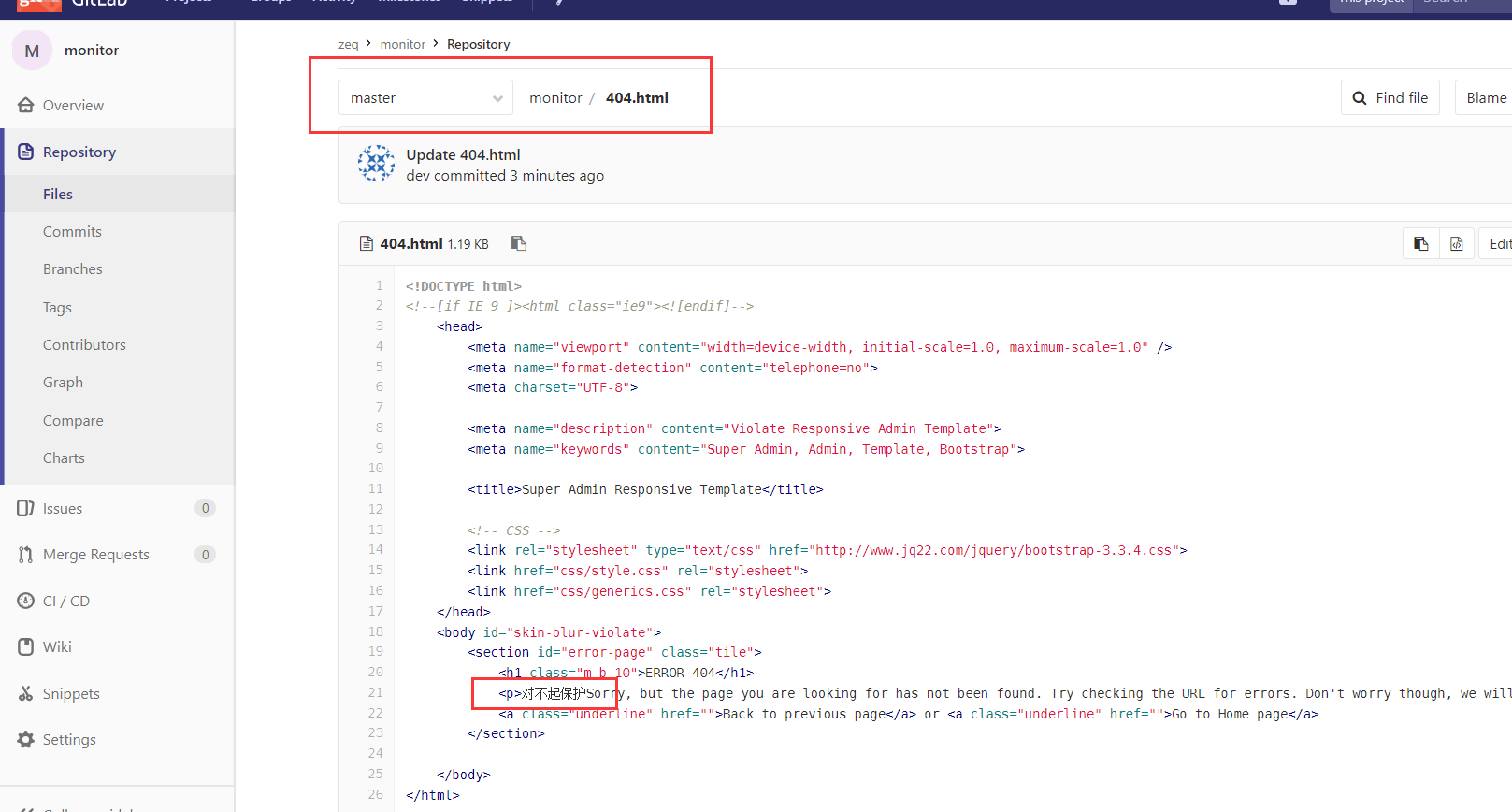Viewport: 1512px width, 812px height.
Task: Click the zeq breadcrumb link
Action: coord(348,44)
